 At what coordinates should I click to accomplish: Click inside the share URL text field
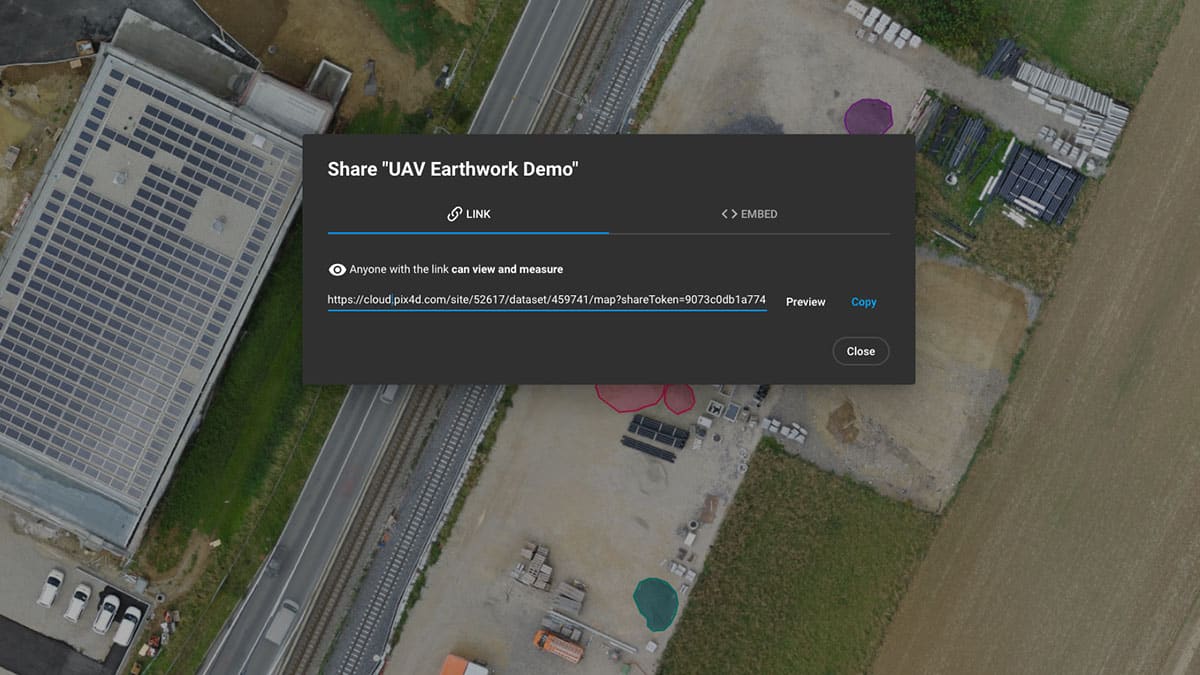546,300
